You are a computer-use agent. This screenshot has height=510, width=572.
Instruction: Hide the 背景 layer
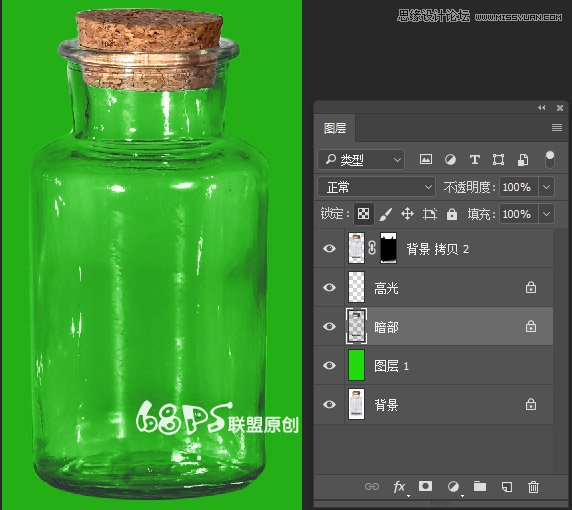(x=329, y=404)
